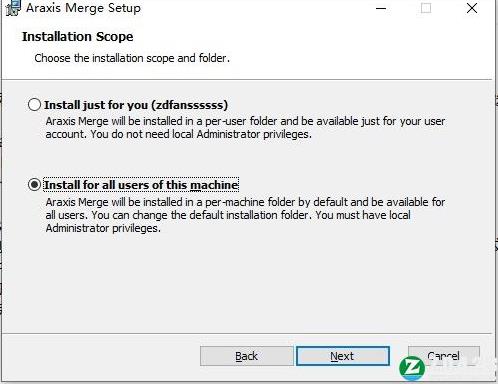The image size is (498, 384).
Task: Select the Install just for you radio button
Action: 34,105
